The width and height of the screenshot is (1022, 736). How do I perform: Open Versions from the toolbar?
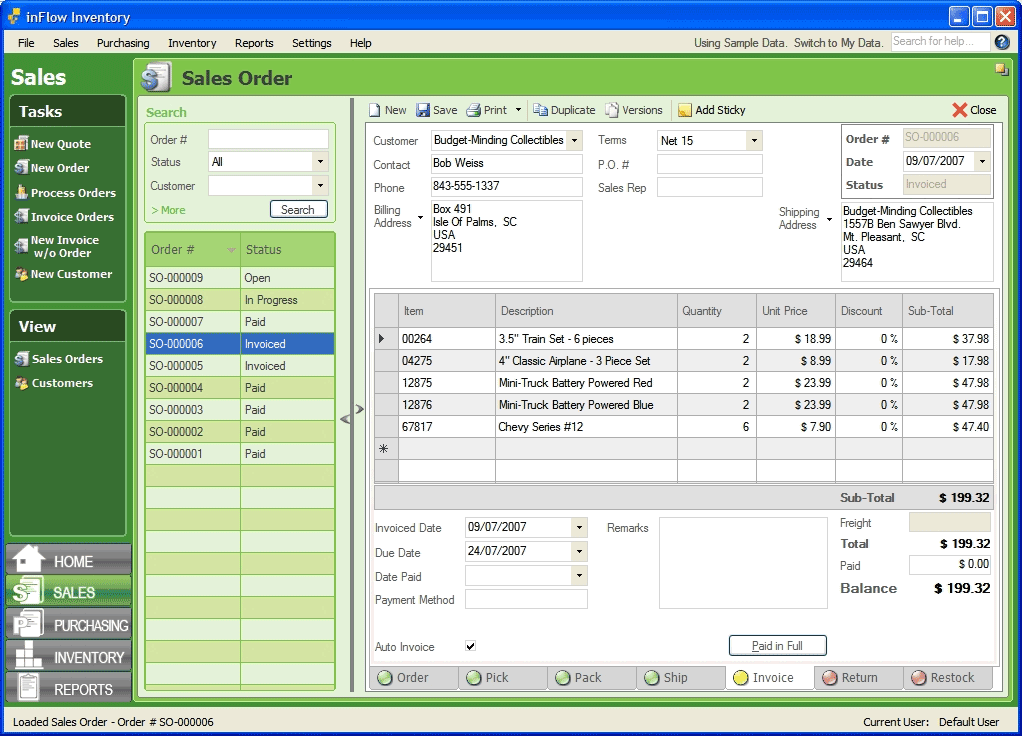[x=612, y=110]
